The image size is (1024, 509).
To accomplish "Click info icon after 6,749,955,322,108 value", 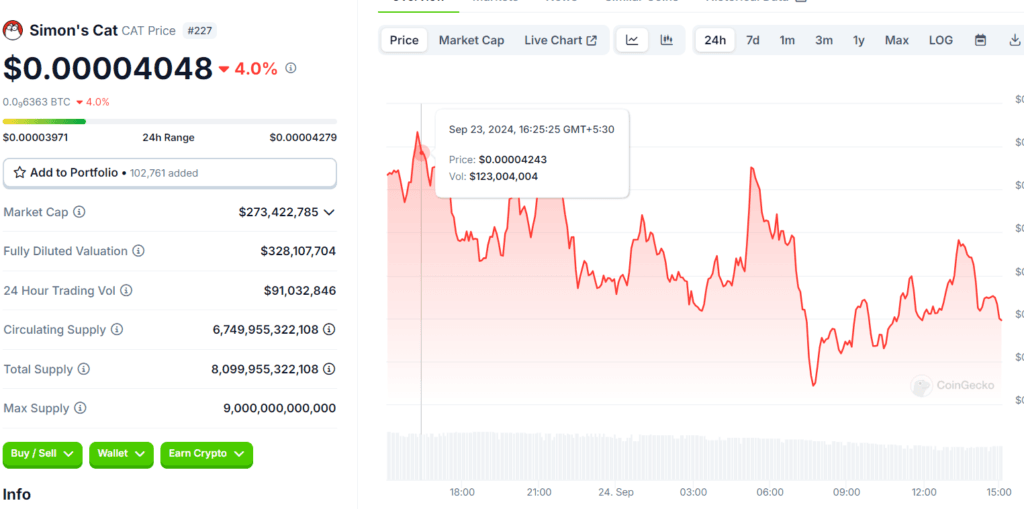I will (x=330, y=329).
